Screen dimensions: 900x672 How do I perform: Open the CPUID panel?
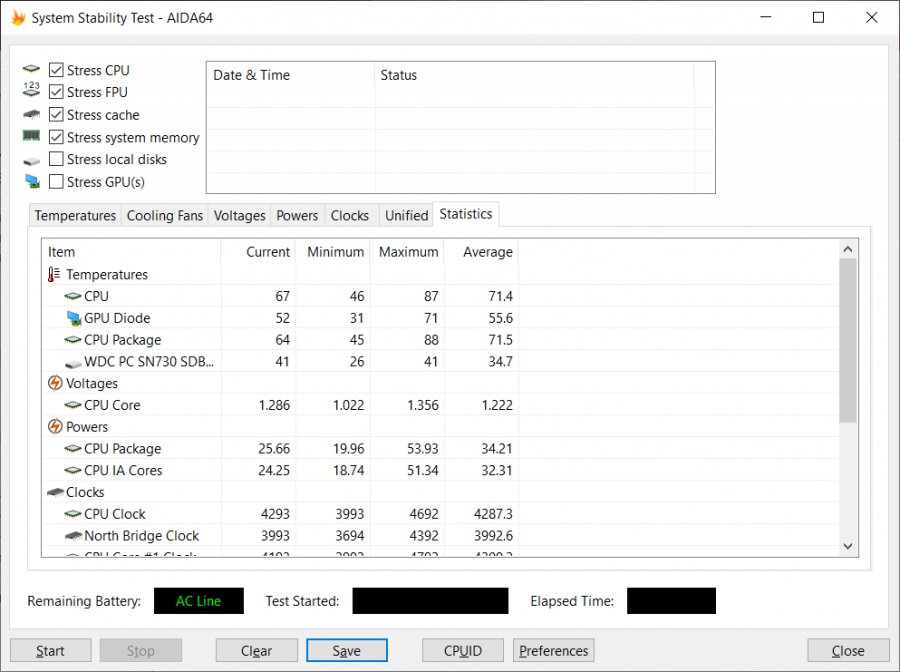[463, 651]
